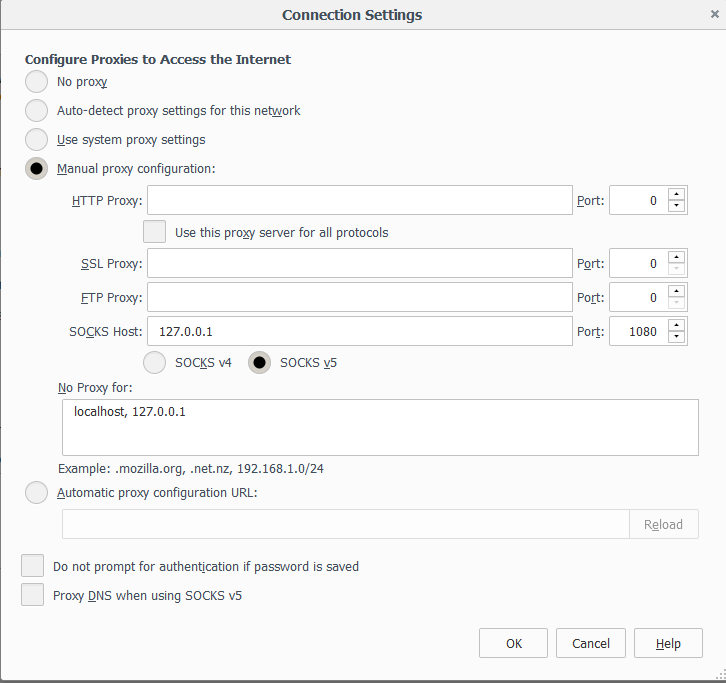Decrease the HTTP Proxy port value
726x683 pixels.
[677, 206]
